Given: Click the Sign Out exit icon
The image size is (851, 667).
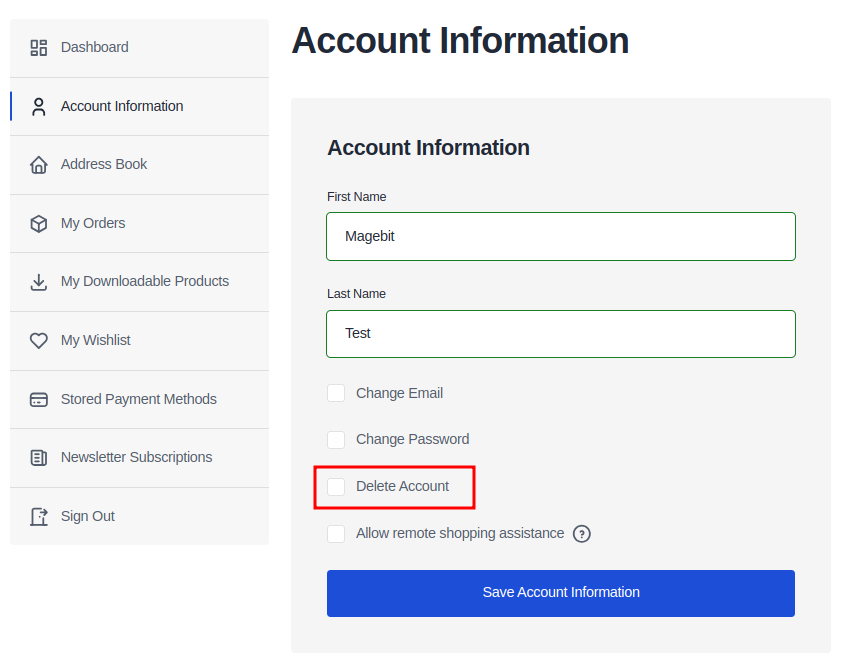Looking at the screenshot, I should pos(38,516).
